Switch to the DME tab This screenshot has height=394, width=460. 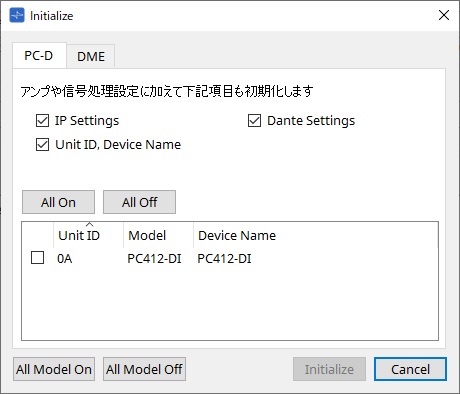91,56
